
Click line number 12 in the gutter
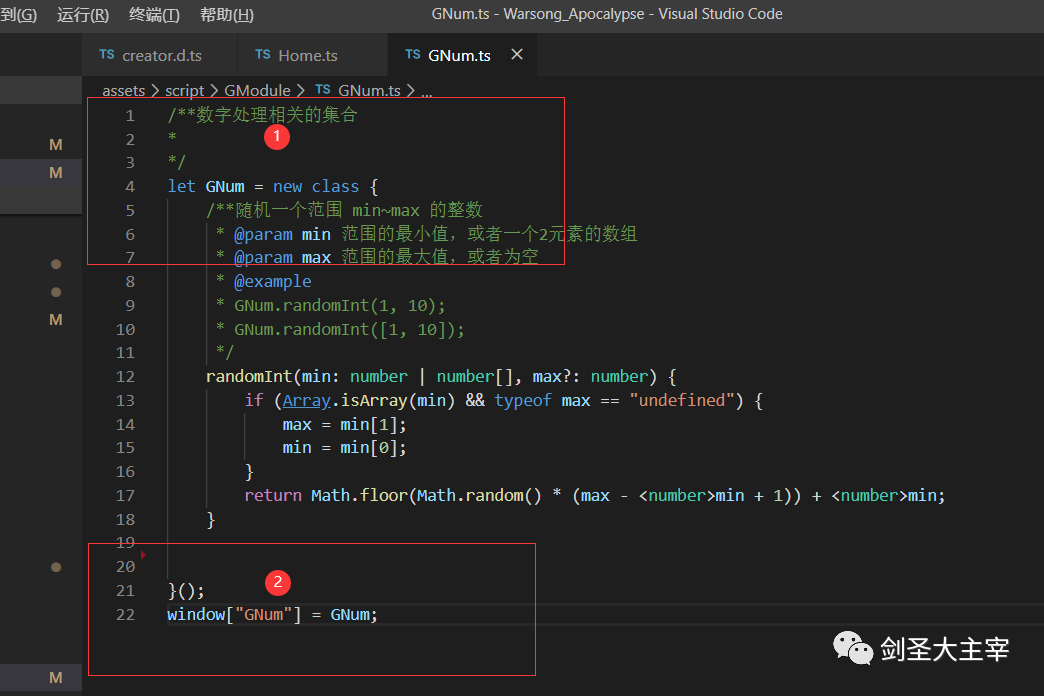point(125,376)
